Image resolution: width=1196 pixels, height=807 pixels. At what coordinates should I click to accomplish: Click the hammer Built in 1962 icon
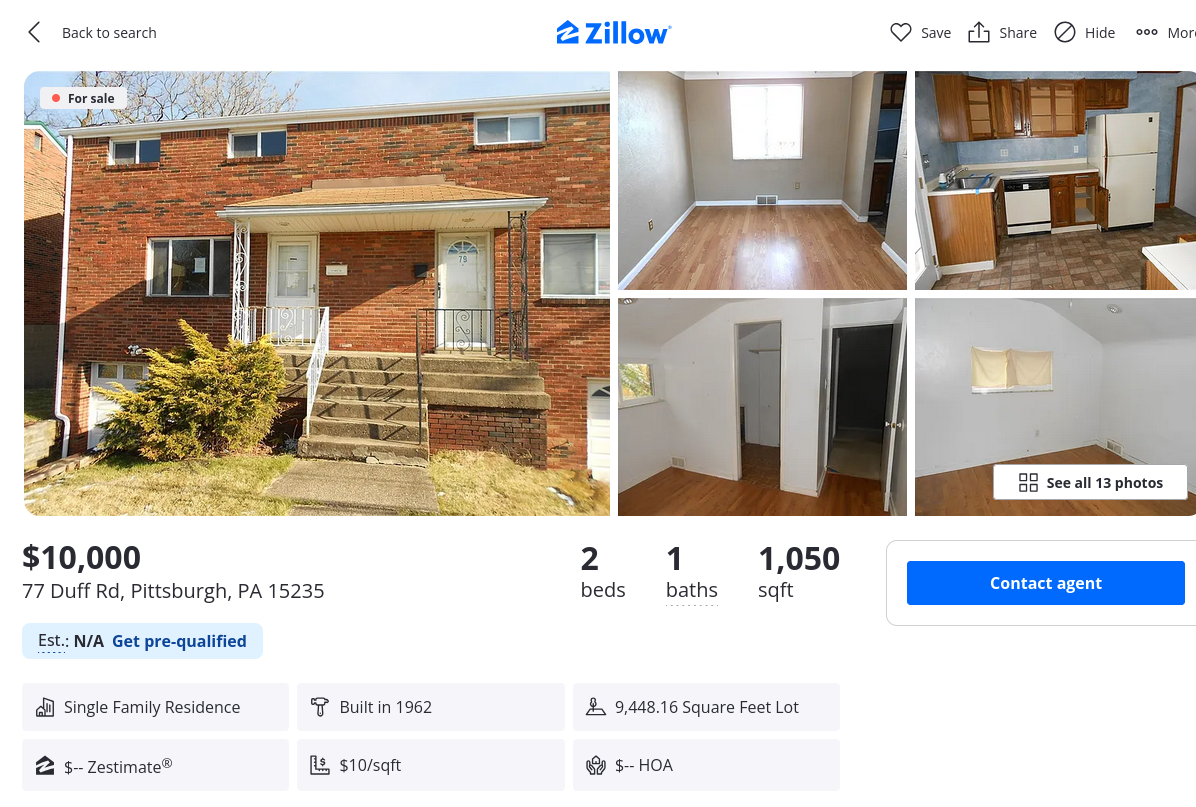pyautogui.click(x=320, y=707)
